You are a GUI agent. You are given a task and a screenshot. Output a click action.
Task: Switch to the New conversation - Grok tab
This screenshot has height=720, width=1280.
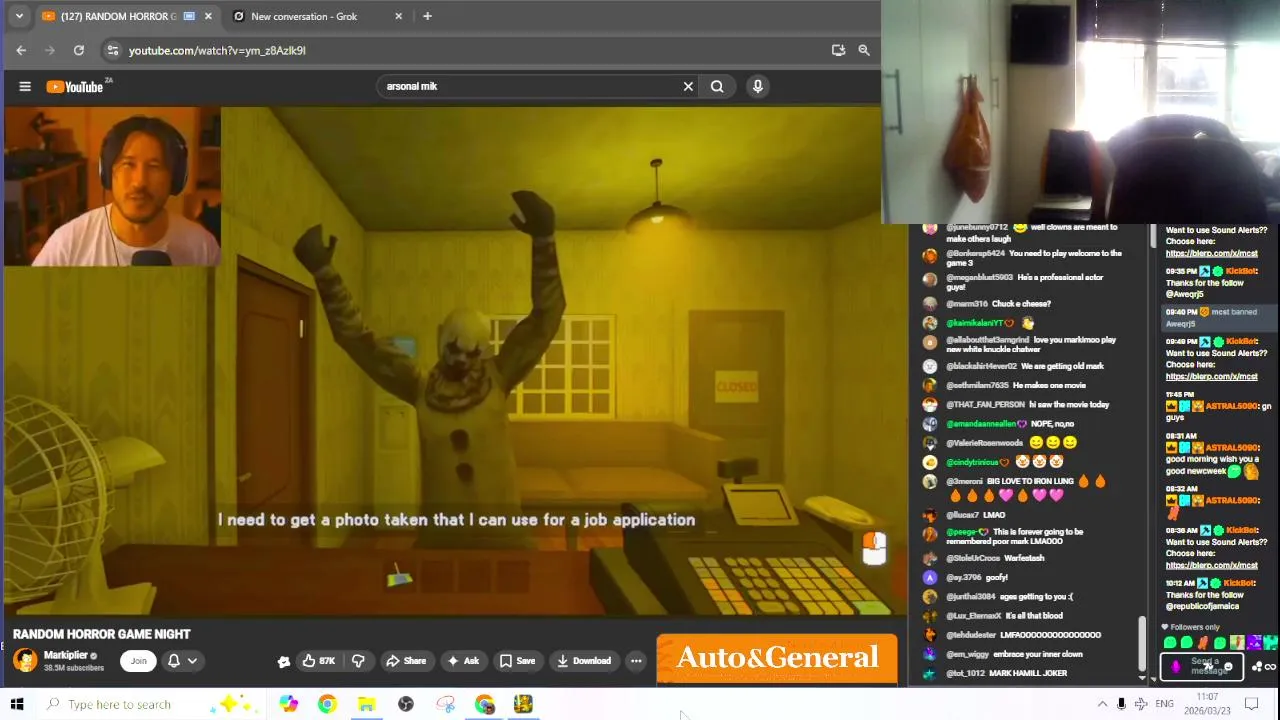coord(304,16)
